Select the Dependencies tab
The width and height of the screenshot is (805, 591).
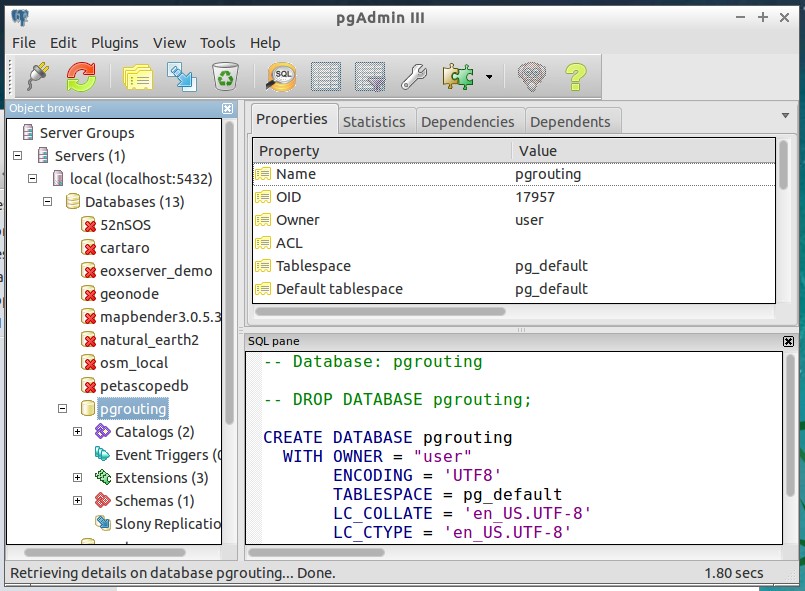coord(468,121)
